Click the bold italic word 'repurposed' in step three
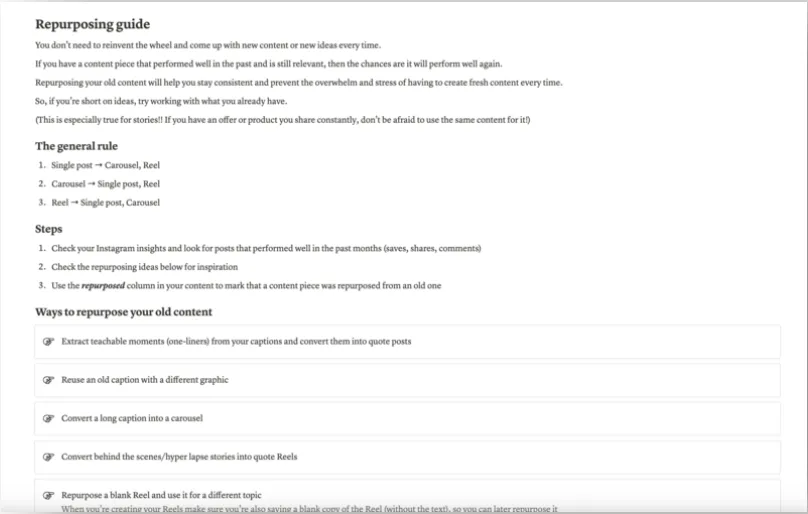 coord(103,286)
